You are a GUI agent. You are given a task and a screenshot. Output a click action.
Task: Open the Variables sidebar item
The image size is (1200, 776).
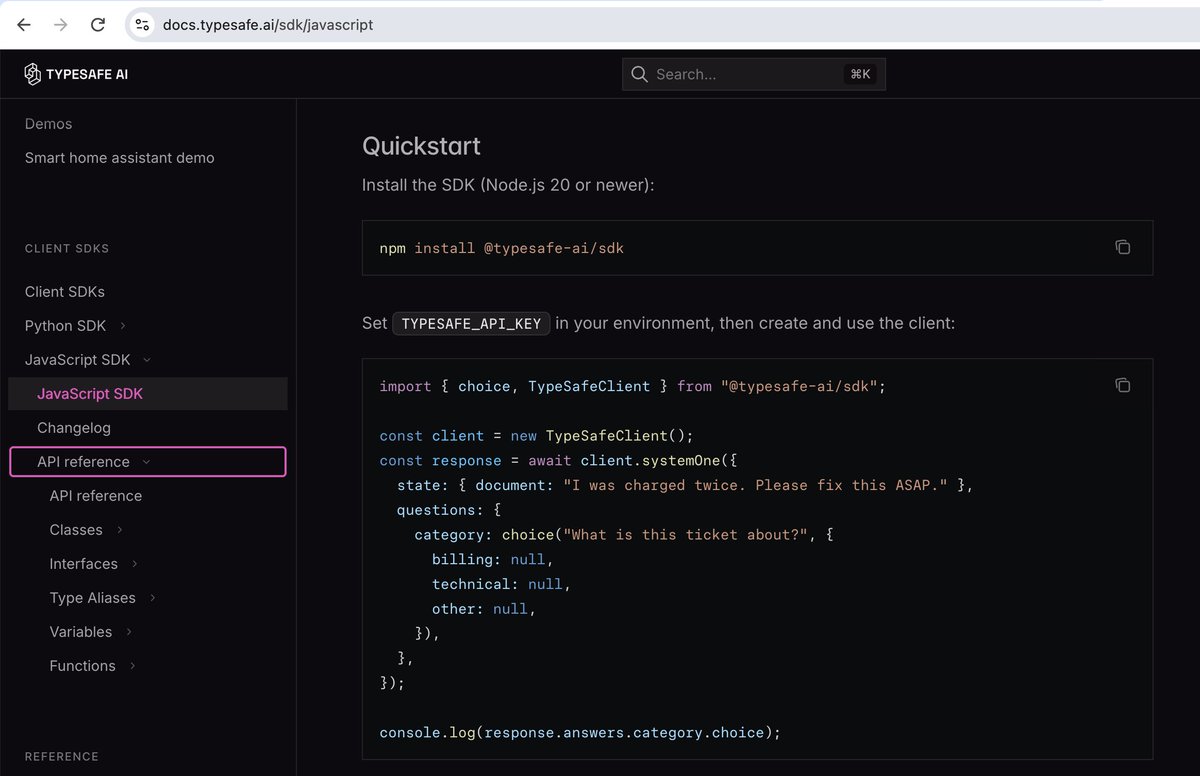(x=81, y=632)
